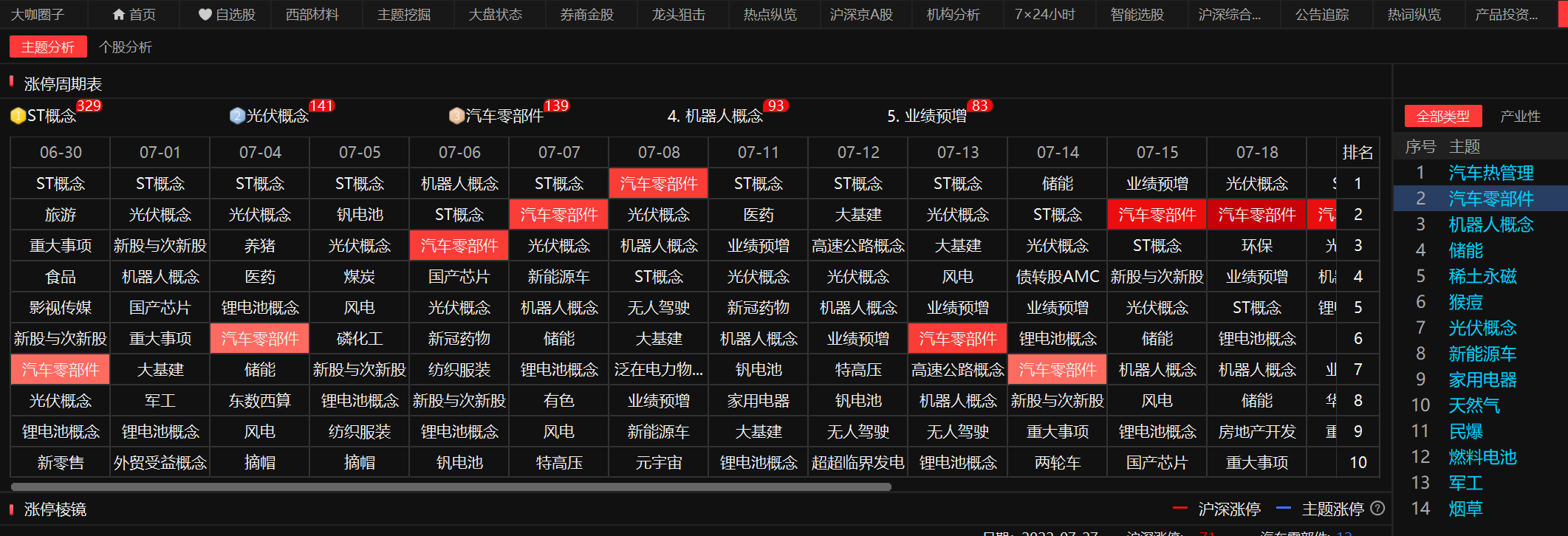Click the heart icon next to 自选股
The width and height of the screenshot is (1568, 536).
click(205, 15)
